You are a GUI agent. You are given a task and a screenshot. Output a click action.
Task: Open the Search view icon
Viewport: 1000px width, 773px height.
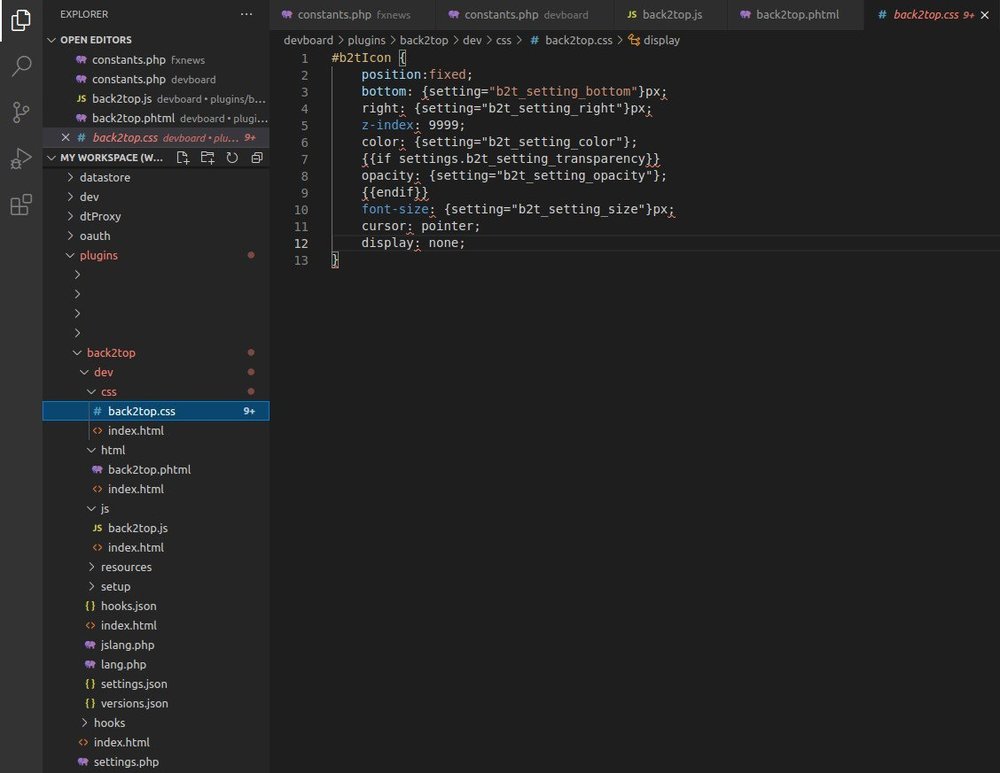point(20,67)
